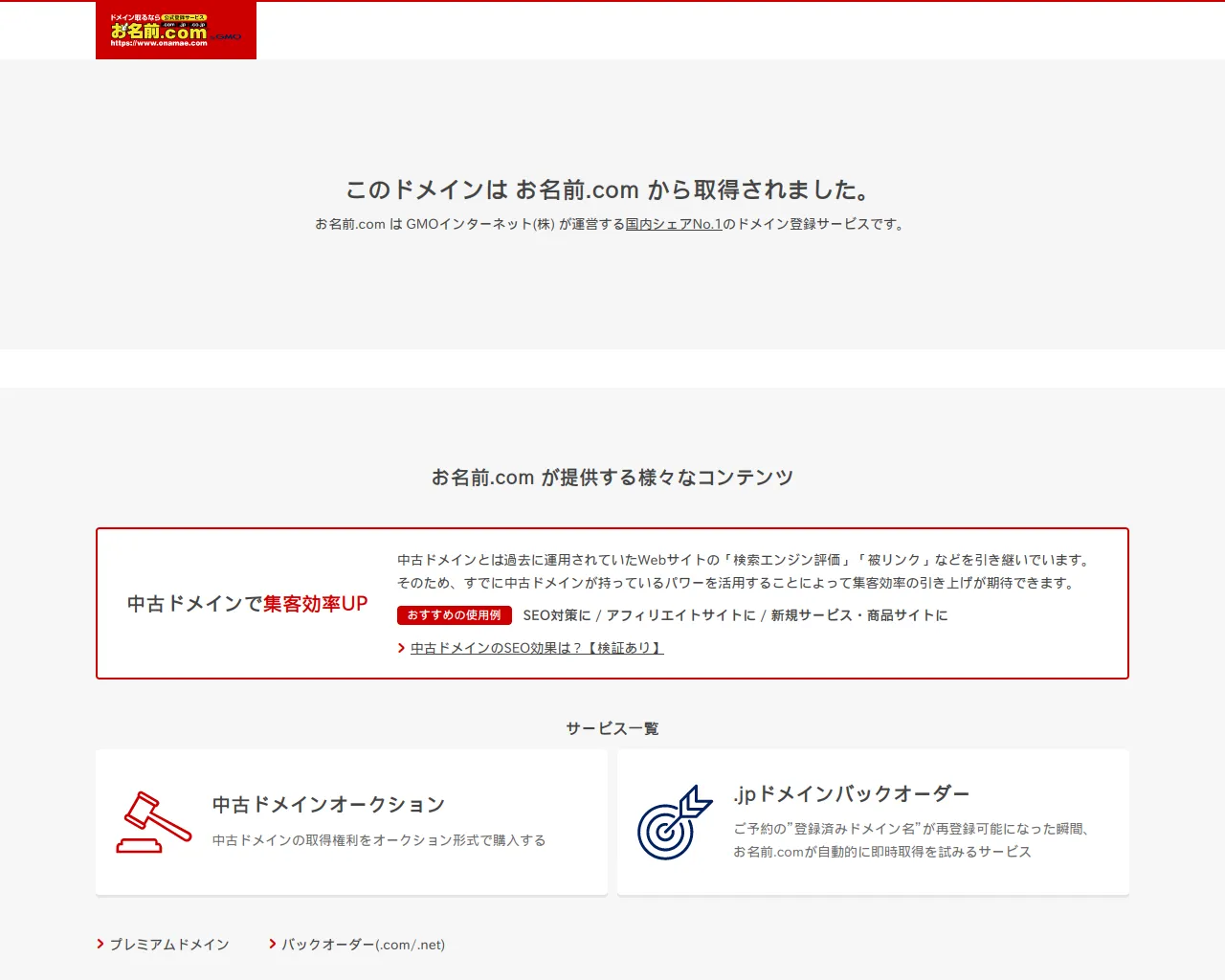Click the line starting ご予約の"登録済みドメイン名"
This screenshot has width=1225, height=980.
point(912,829)
